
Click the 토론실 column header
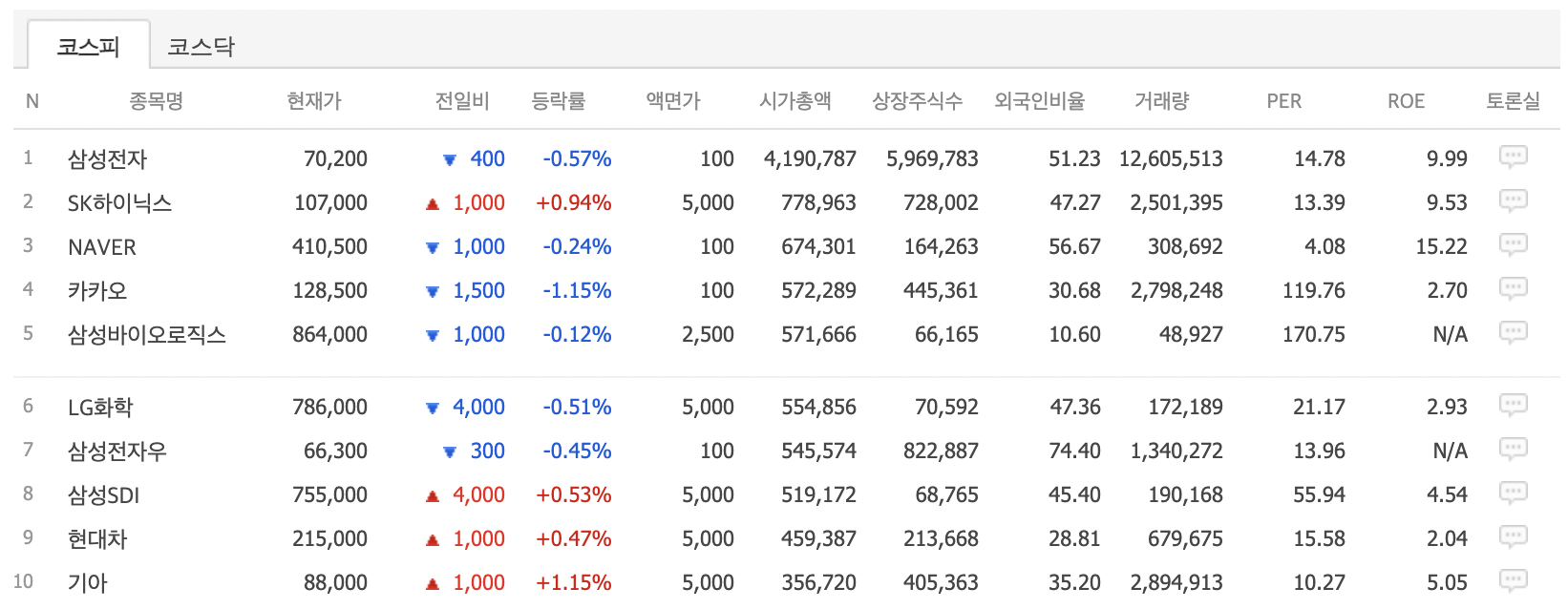[1513, 100]
